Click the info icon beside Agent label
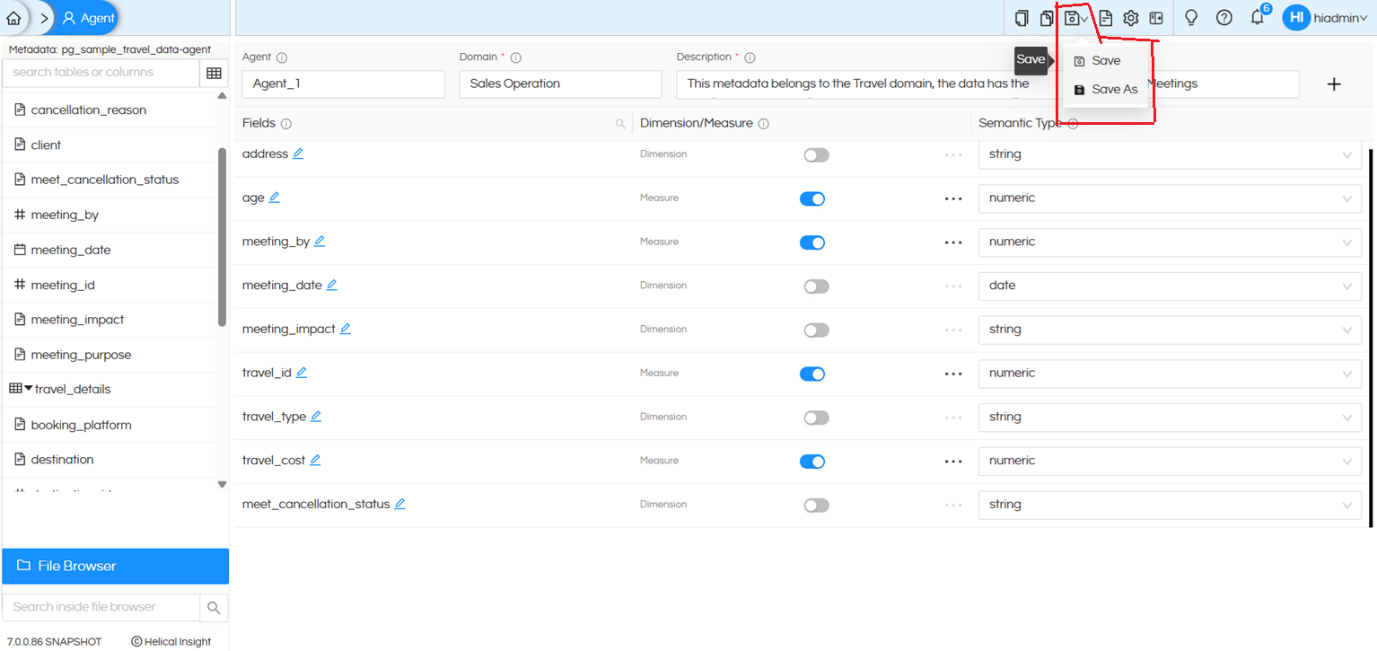The height and width of the screenshot is (651, 1377). (282, 58)
